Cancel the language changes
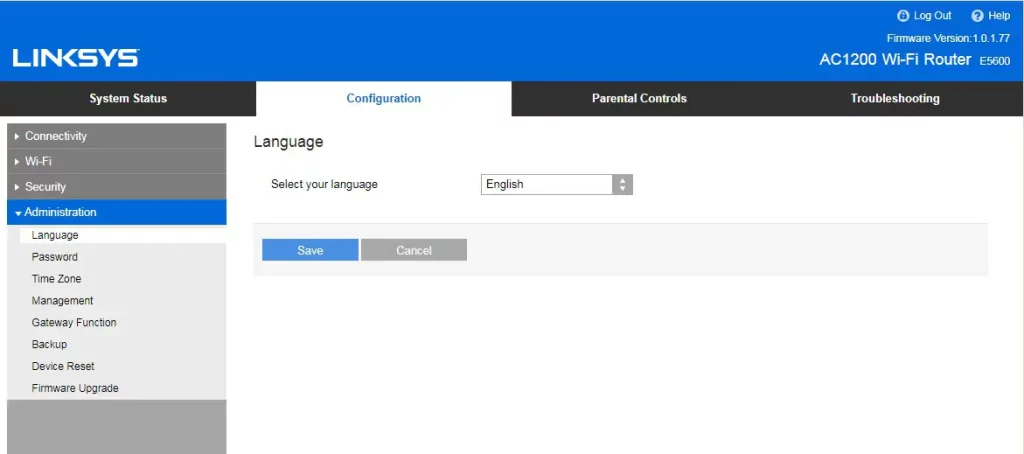 [414, 250]
